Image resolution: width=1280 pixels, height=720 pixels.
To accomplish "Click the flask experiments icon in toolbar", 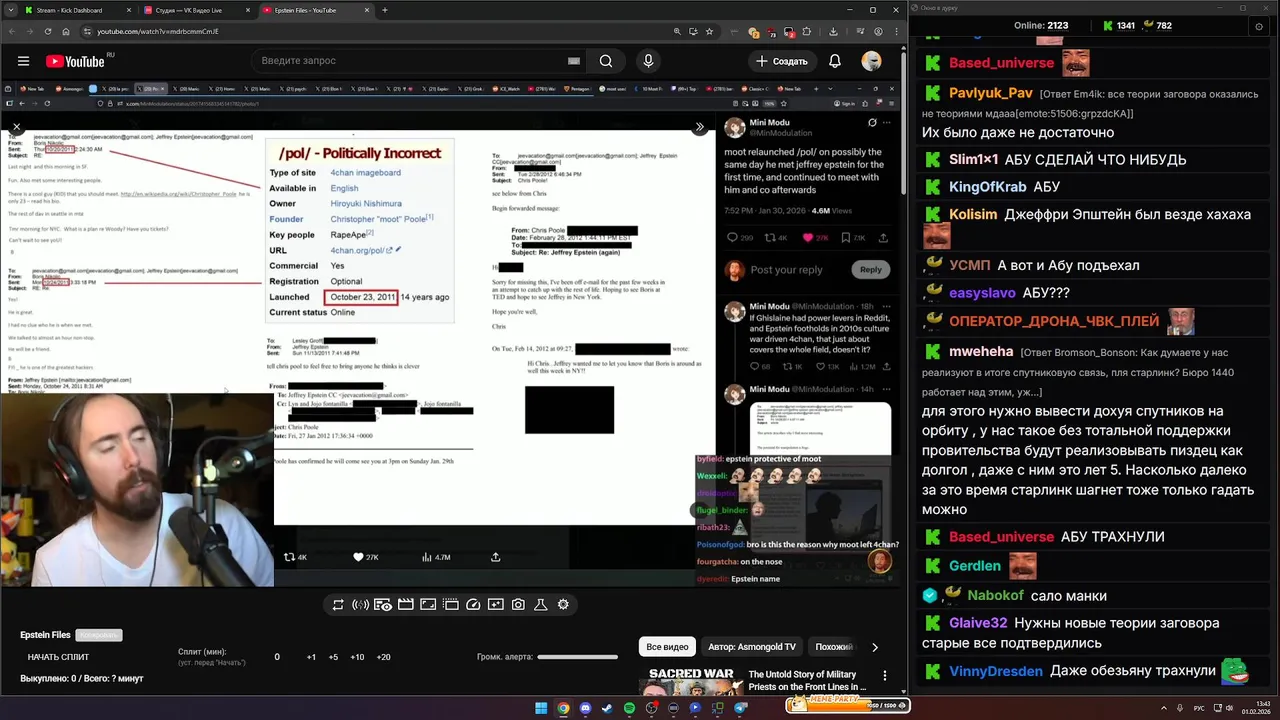I will (541, 605).
